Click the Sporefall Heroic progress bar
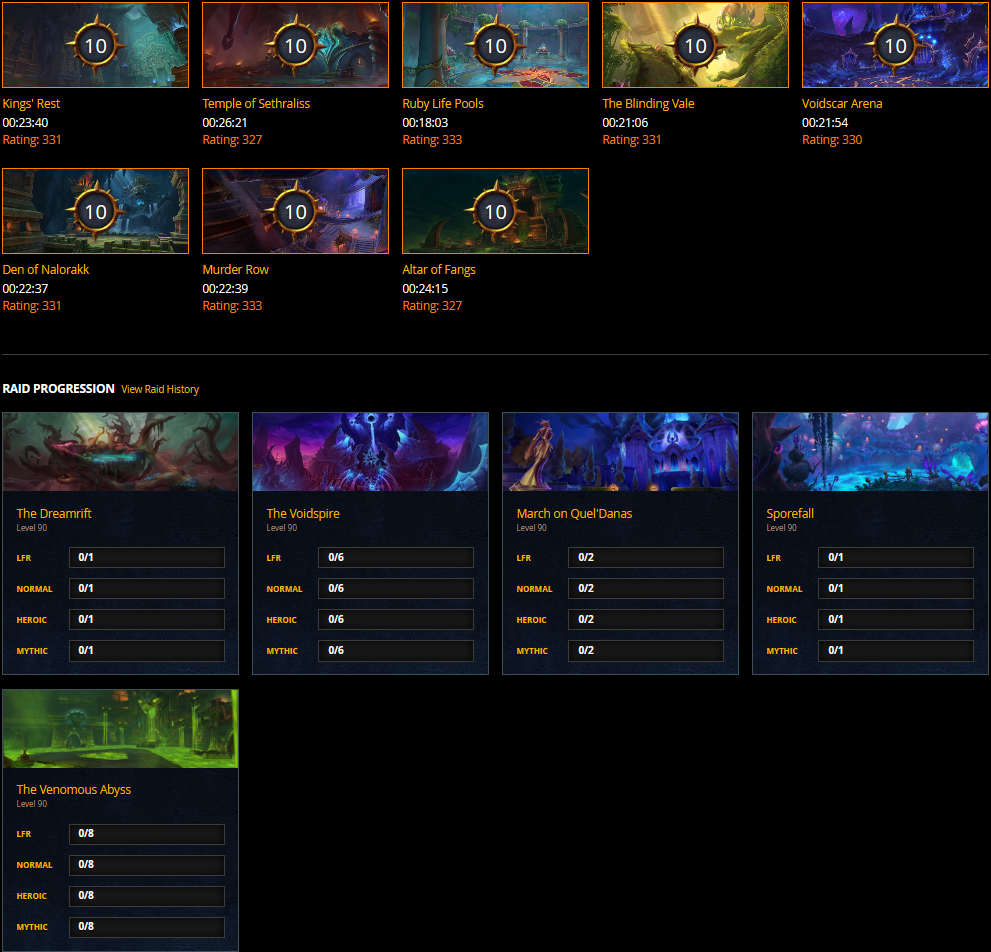 tap(896, 619)
